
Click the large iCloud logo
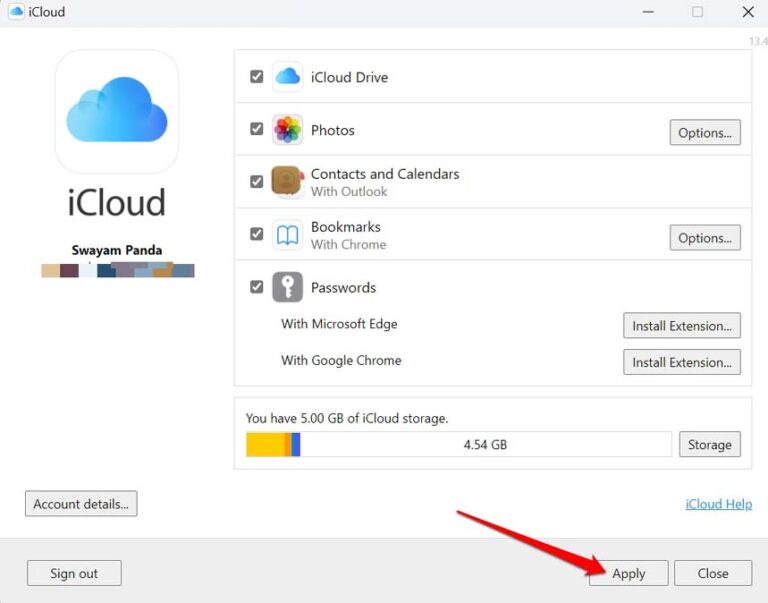[x=117, y=112]
